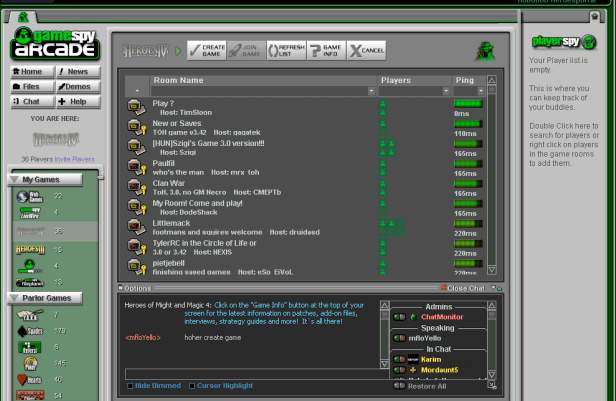This screenshot has width=616, height=401.
Task: Click the detach icon below the user list scrollbar
Action: 492,386
